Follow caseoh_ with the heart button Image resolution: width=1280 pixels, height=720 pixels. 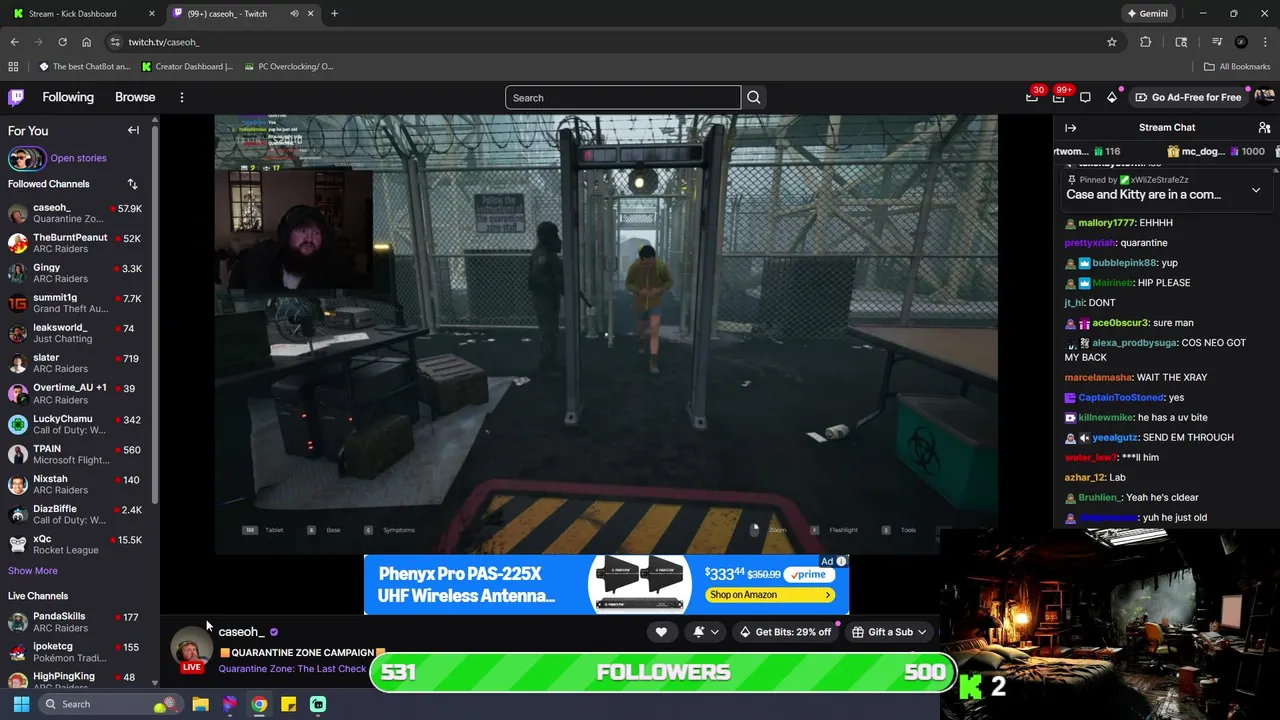[661, 632]
